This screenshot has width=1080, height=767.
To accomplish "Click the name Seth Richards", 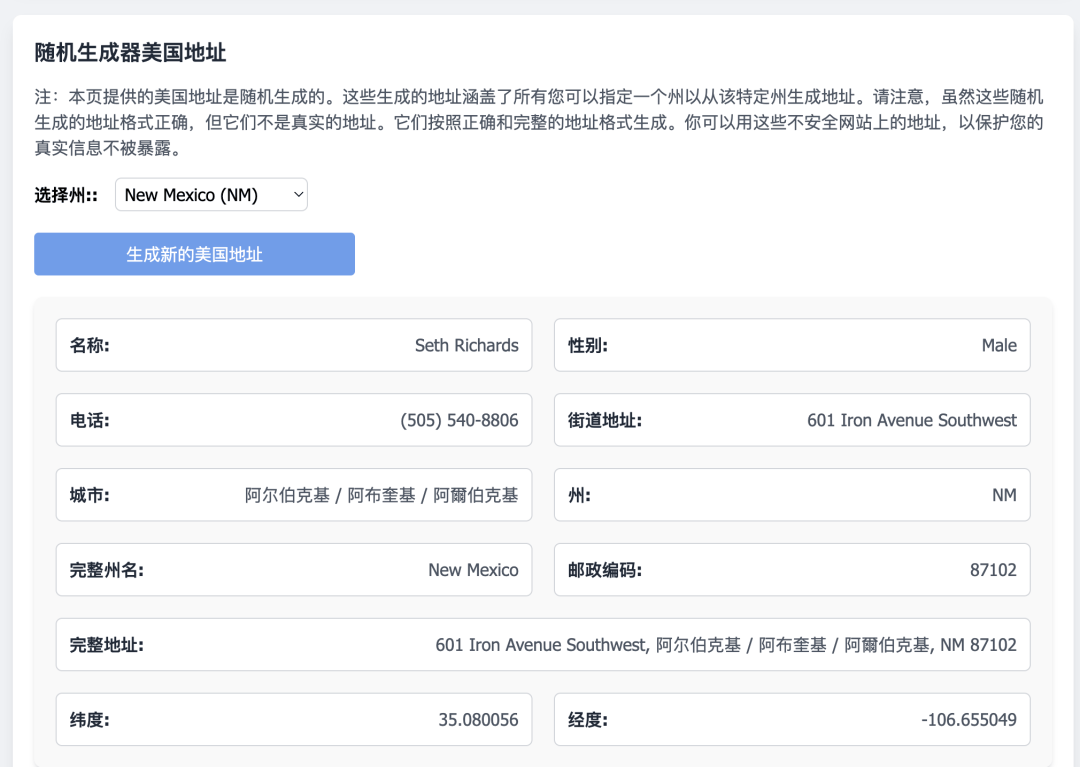I will [x=466, y=345].
